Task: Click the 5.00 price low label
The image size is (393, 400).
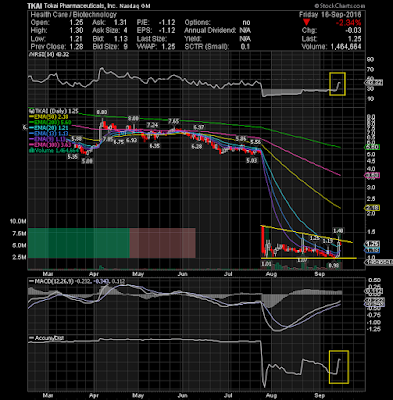Action: [x=87, y=161]
